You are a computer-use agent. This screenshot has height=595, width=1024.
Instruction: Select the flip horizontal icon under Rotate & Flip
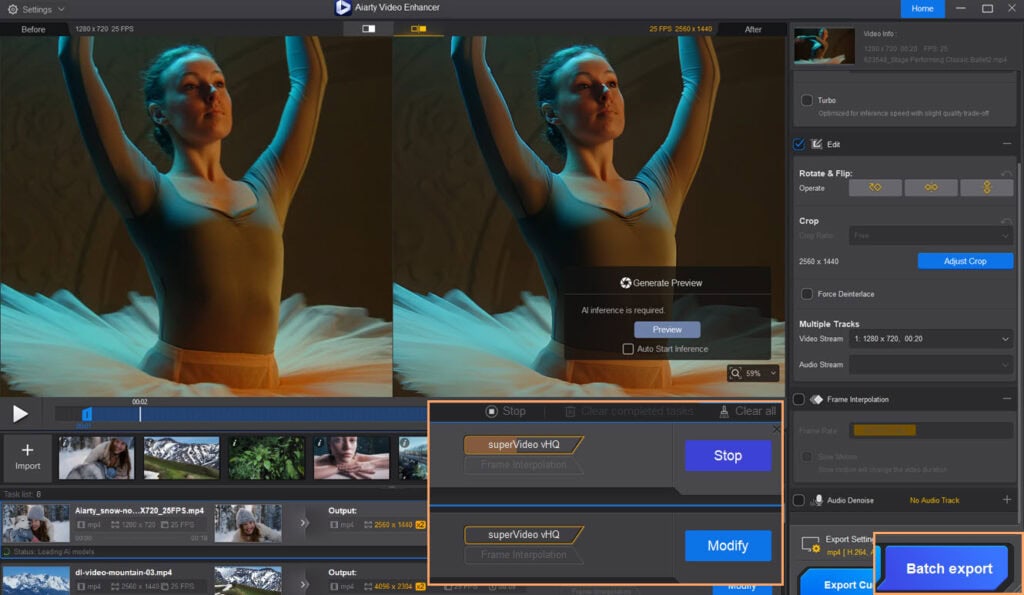pos(930,188)
